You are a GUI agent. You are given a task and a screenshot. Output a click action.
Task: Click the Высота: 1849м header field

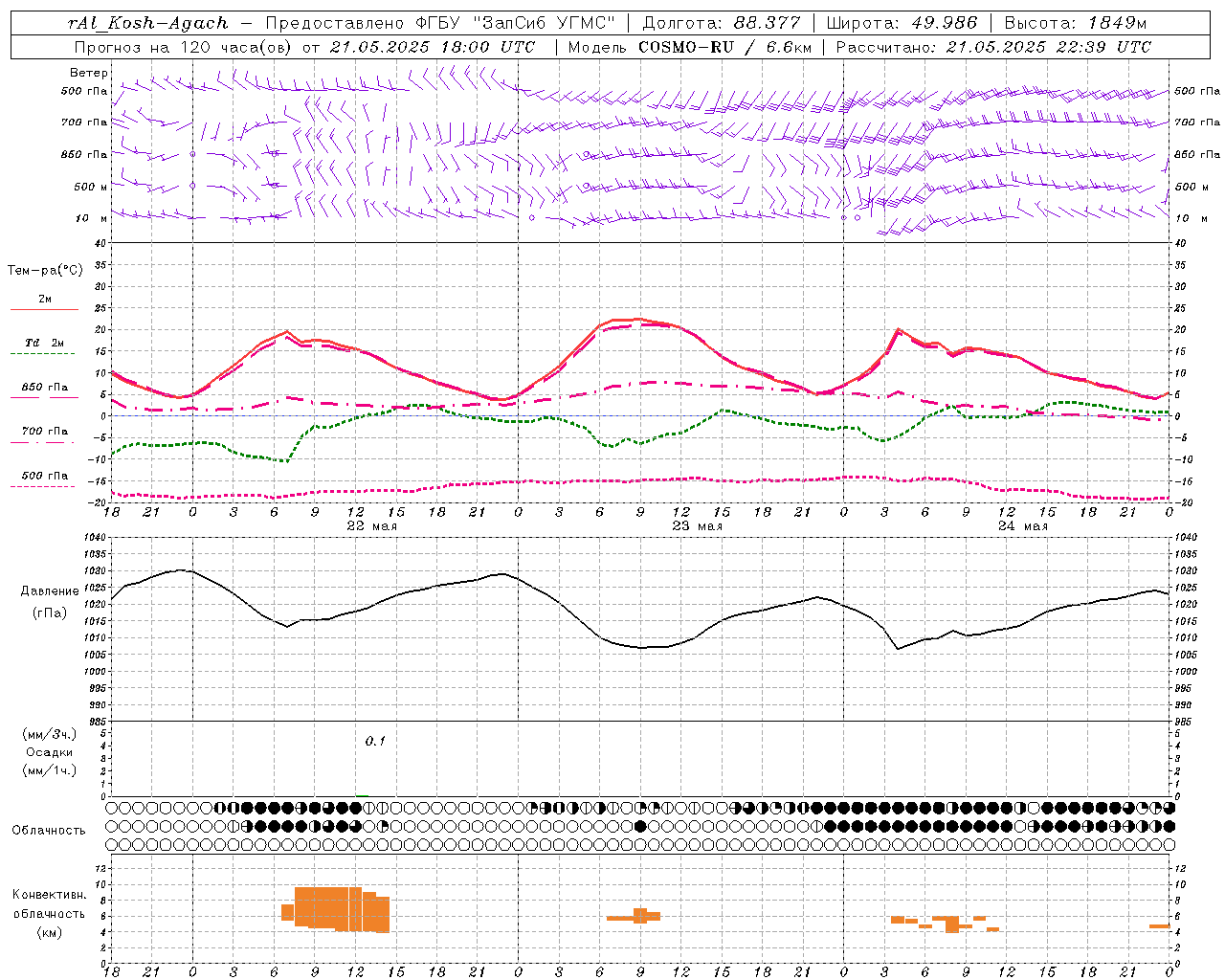(1076, 23)
